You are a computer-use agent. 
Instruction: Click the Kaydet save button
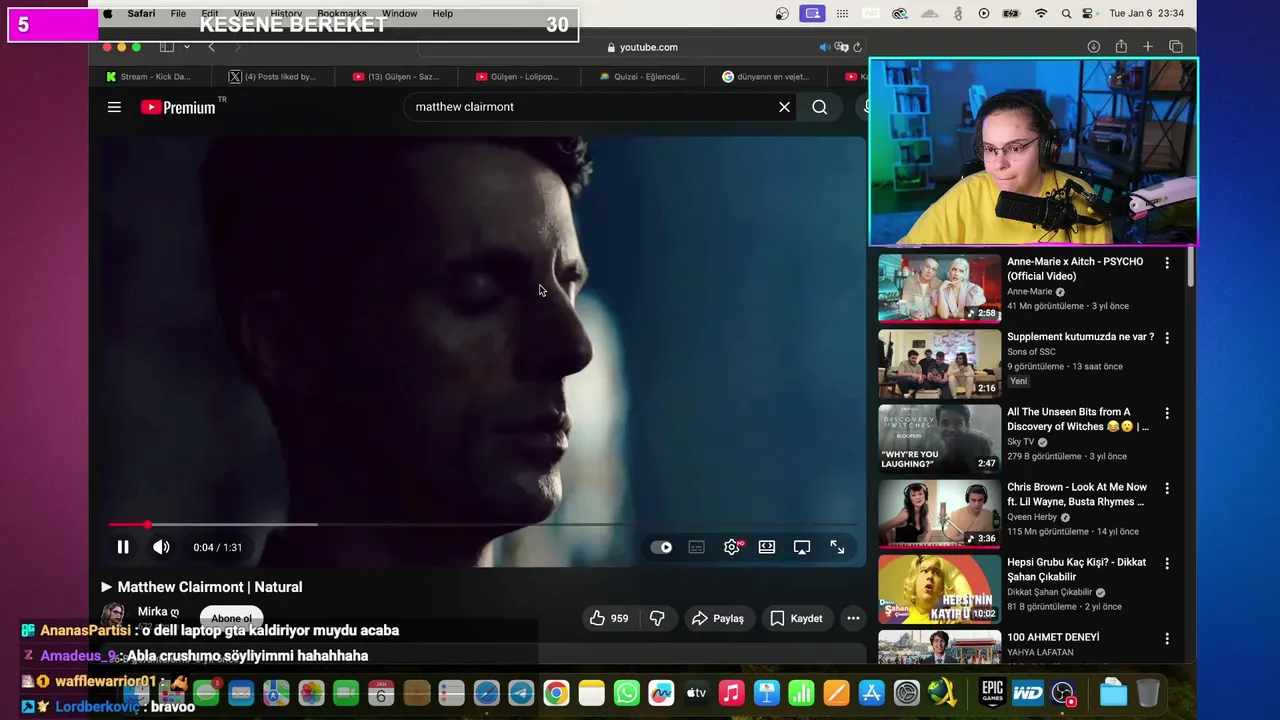[x=796, y=618]
